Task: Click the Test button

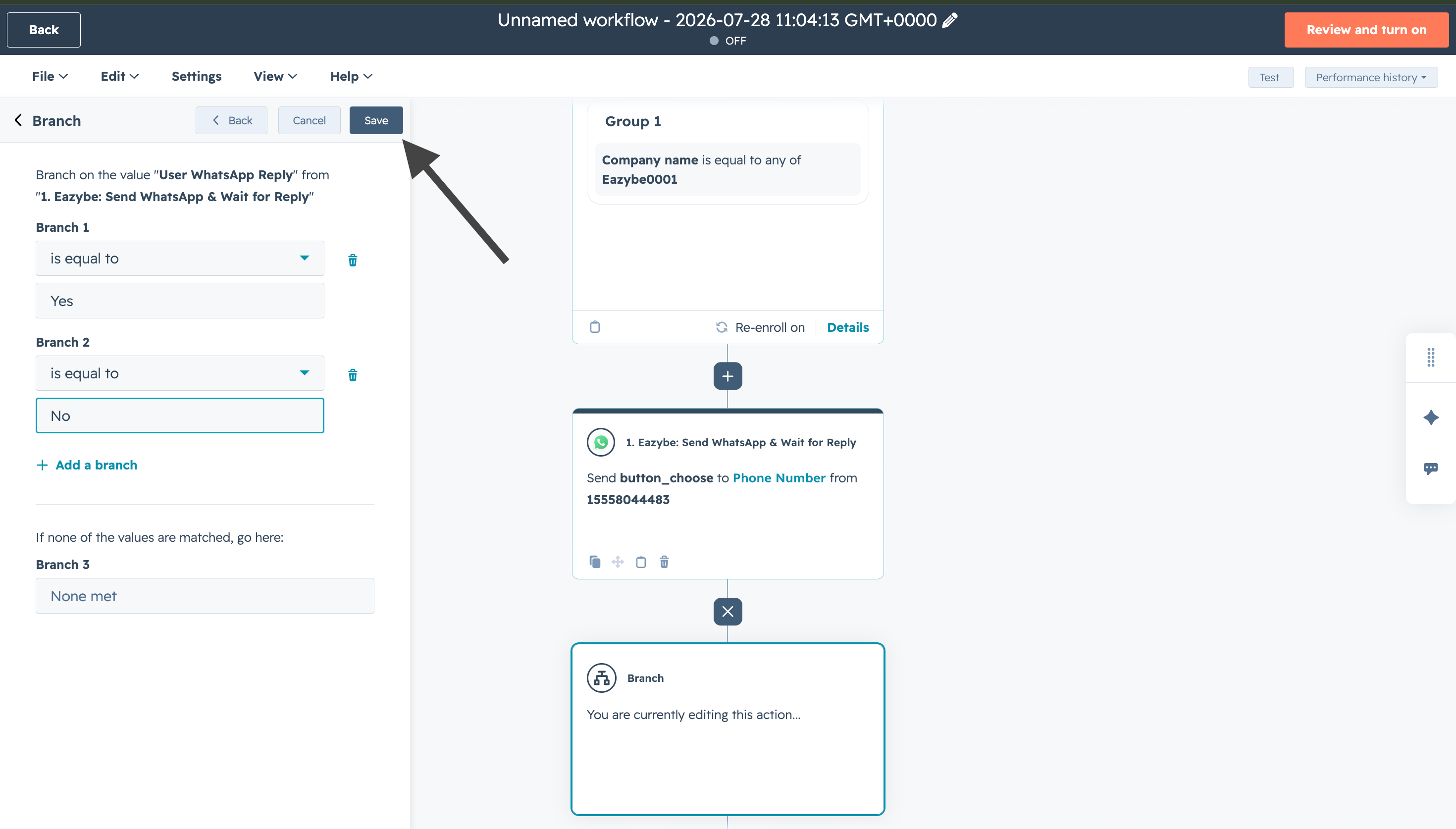Action: 1270,77
